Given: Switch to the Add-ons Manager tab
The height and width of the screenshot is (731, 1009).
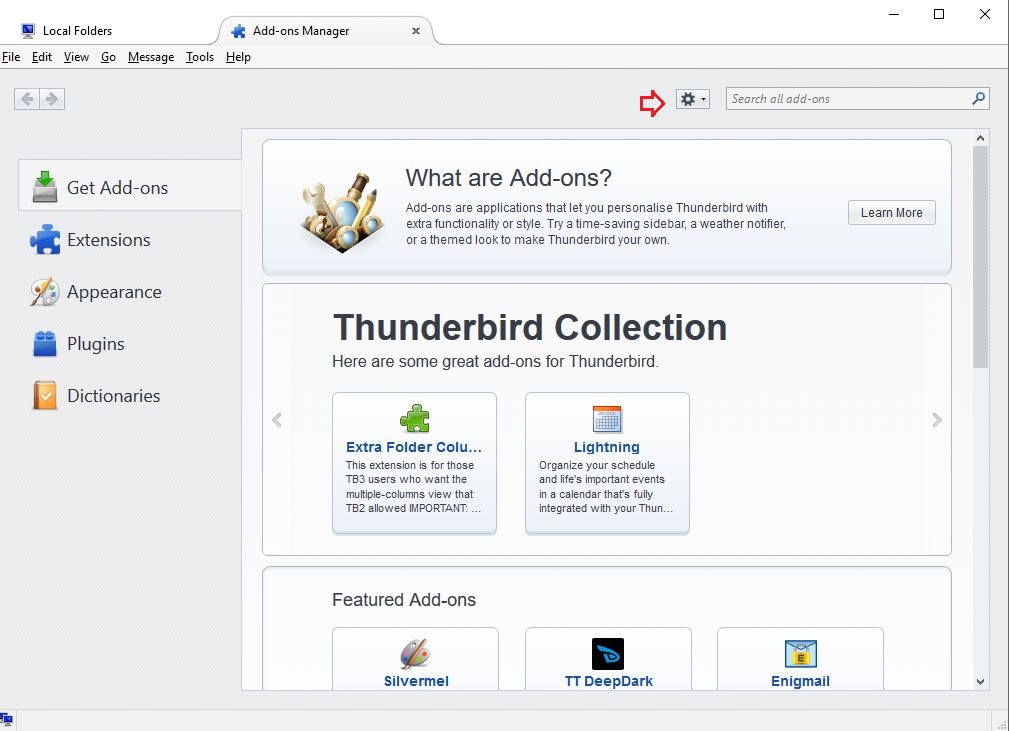Looking at the screenshot, I should click(x=325, y=30).
